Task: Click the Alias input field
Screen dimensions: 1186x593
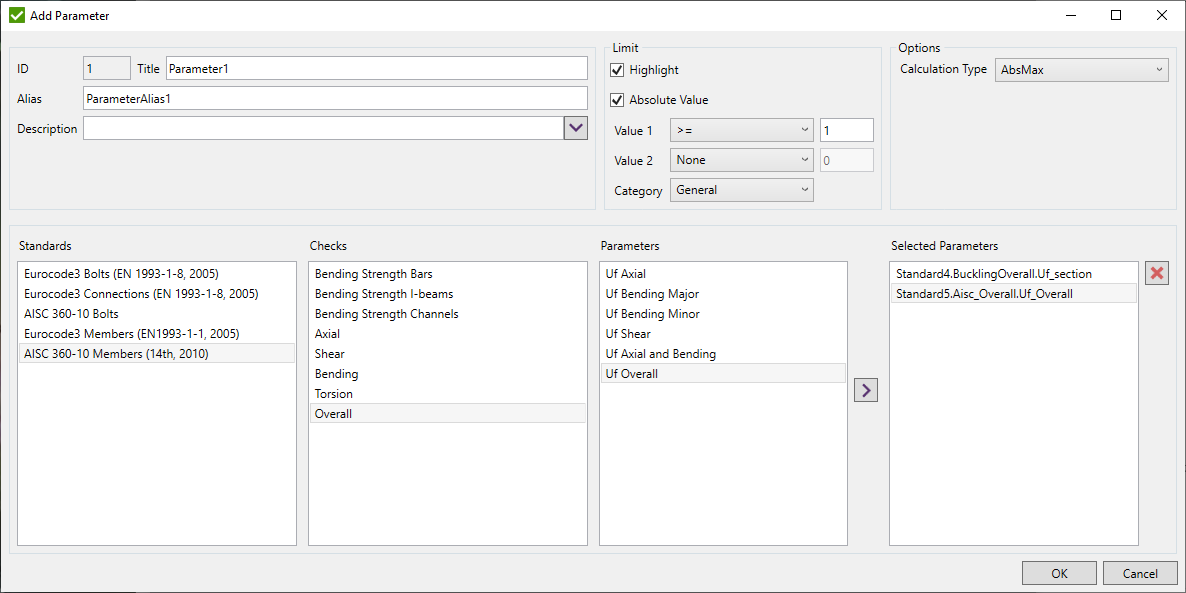Action: tap(335, 97)
